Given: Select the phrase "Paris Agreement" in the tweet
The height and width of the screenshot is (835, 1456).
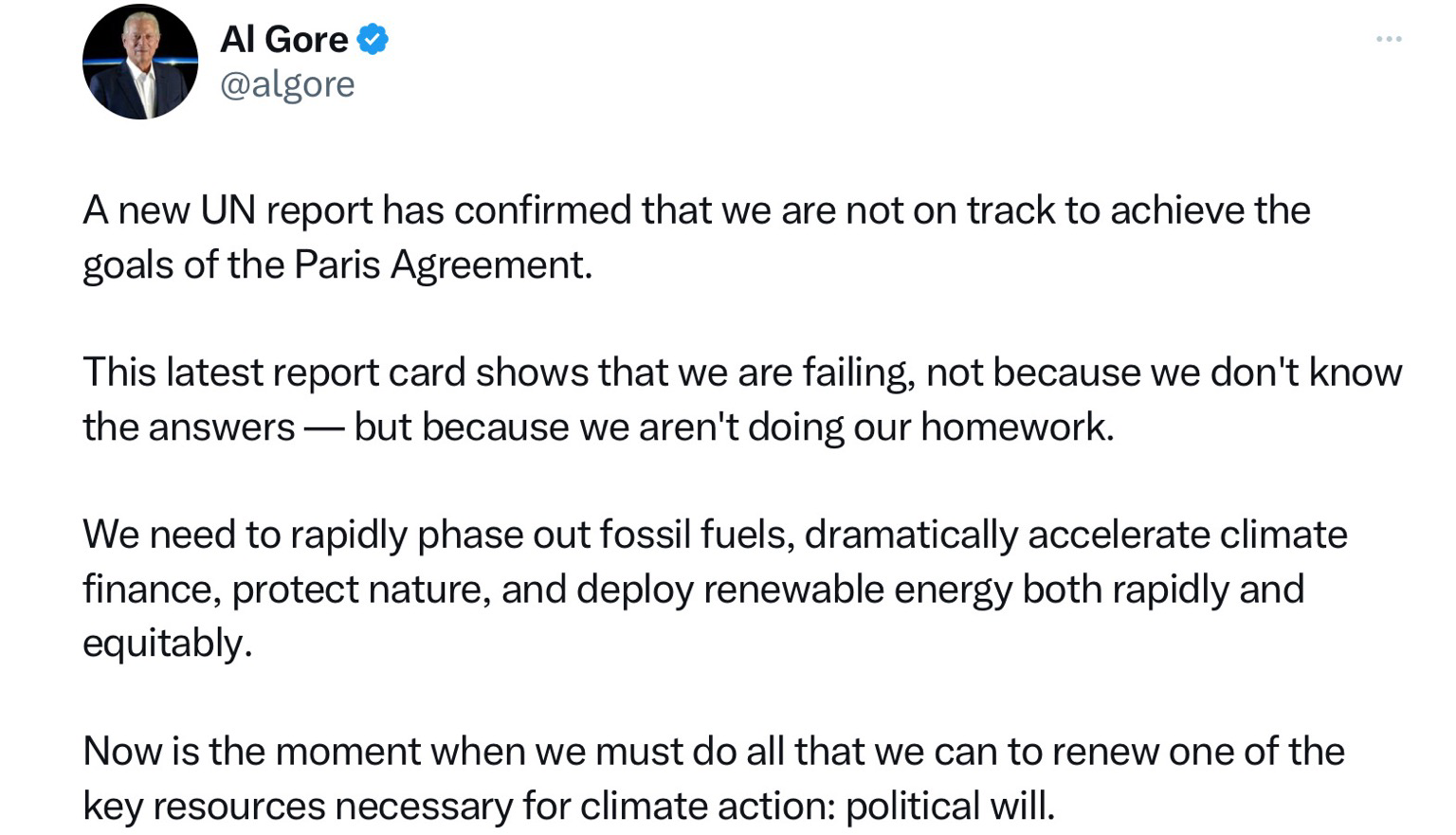Looking at the screenshot, I should pyautogui.click(x=442, y=264).
